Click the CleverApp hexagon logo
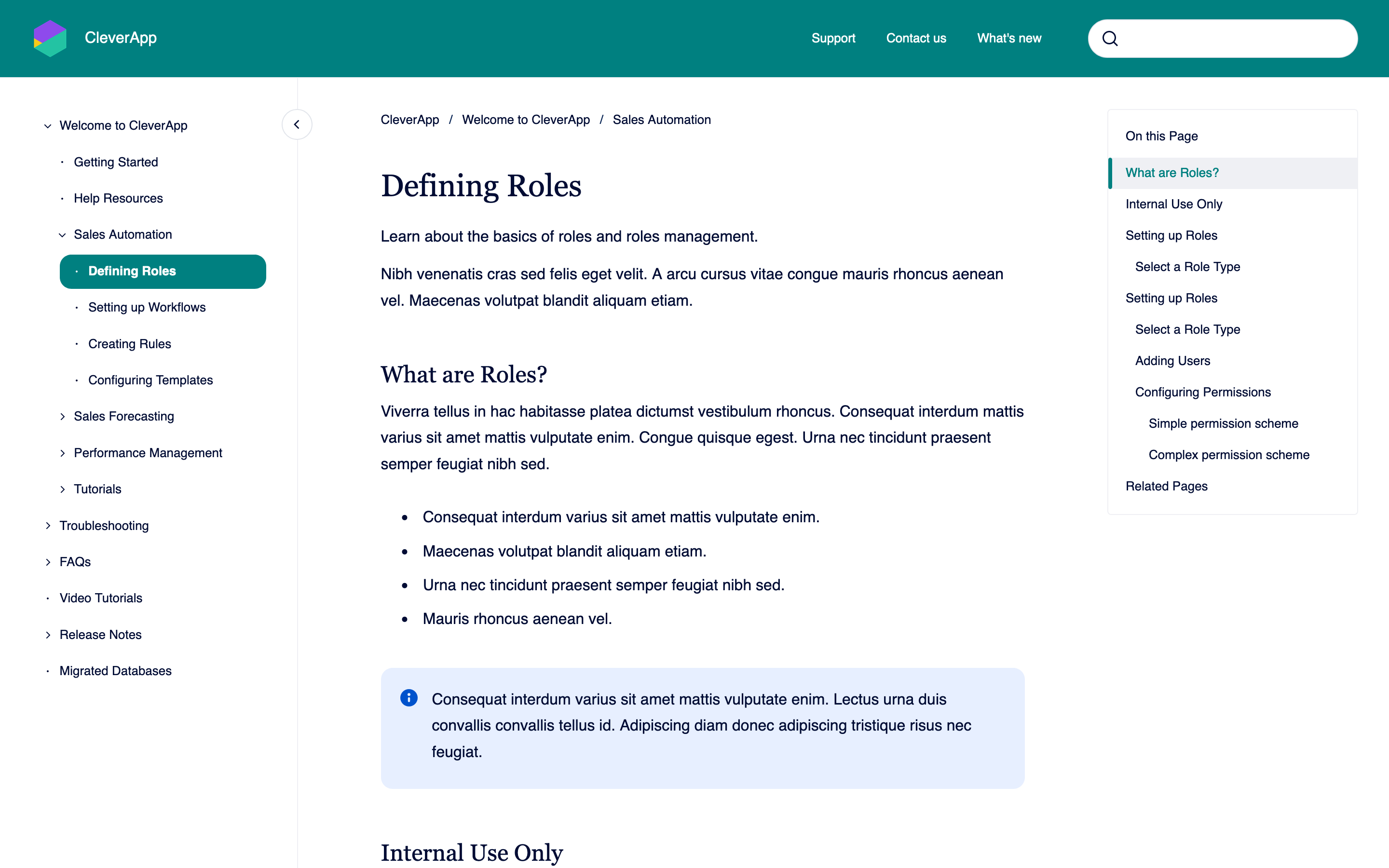Image resolution: width=1389 pixels, height=868 pixels. tap(50, 38)
